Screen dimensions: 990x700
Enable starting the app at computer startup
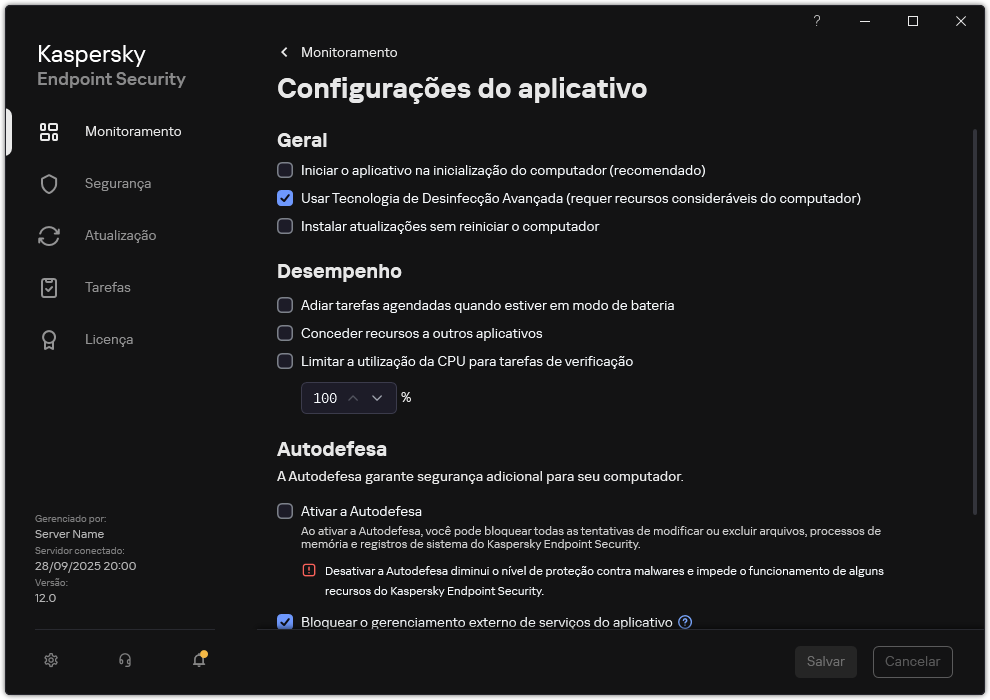coord(285,170)
